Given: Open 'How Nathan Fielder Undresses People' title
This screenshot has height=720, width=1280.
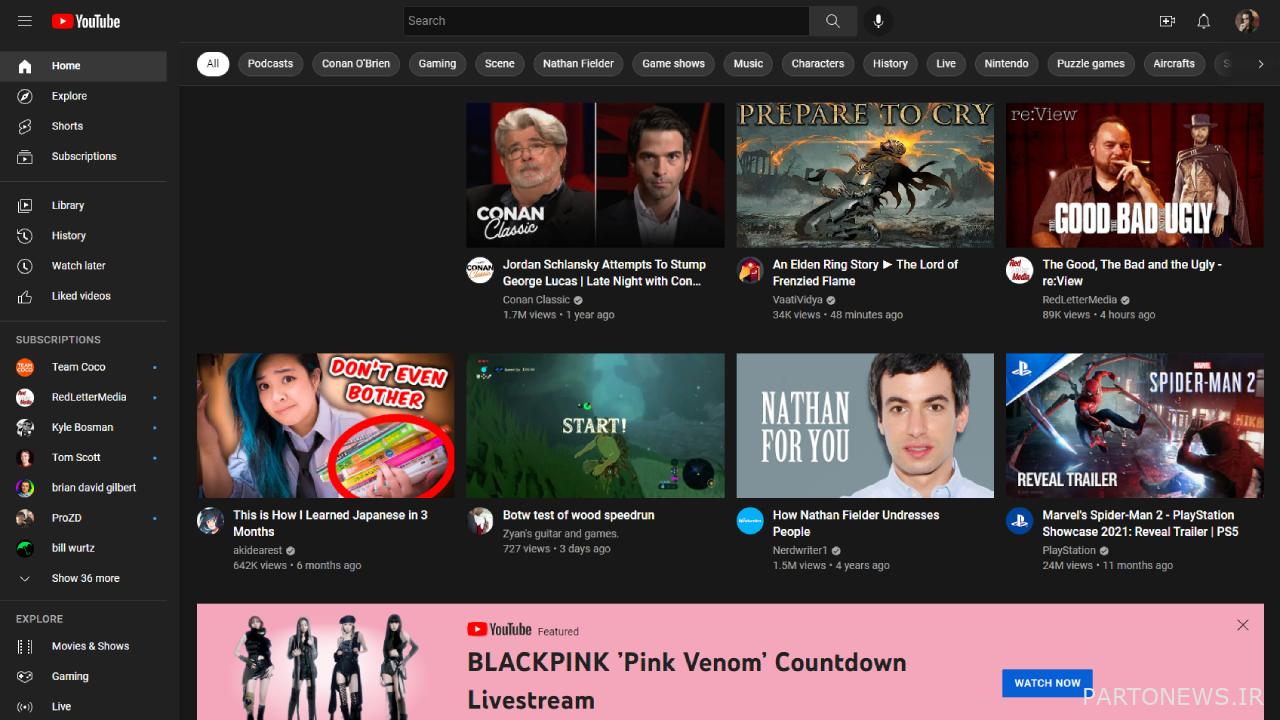Looking at the screenshot, I should 856,523.
